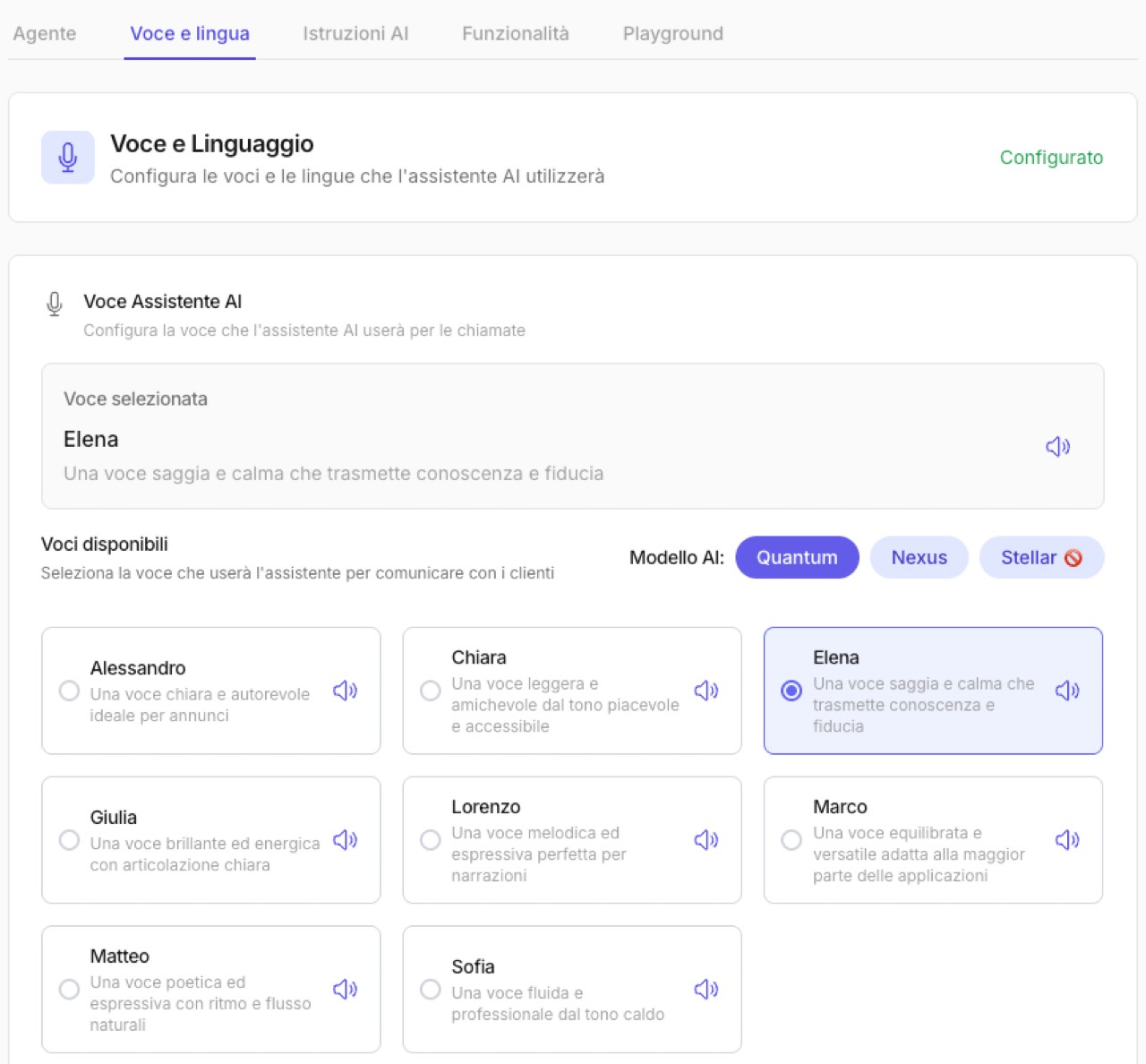Open the Istruzioni AI tab
Image resolution: width=1146 pixels, height=1064 pixels.
[x=355, y=34]
